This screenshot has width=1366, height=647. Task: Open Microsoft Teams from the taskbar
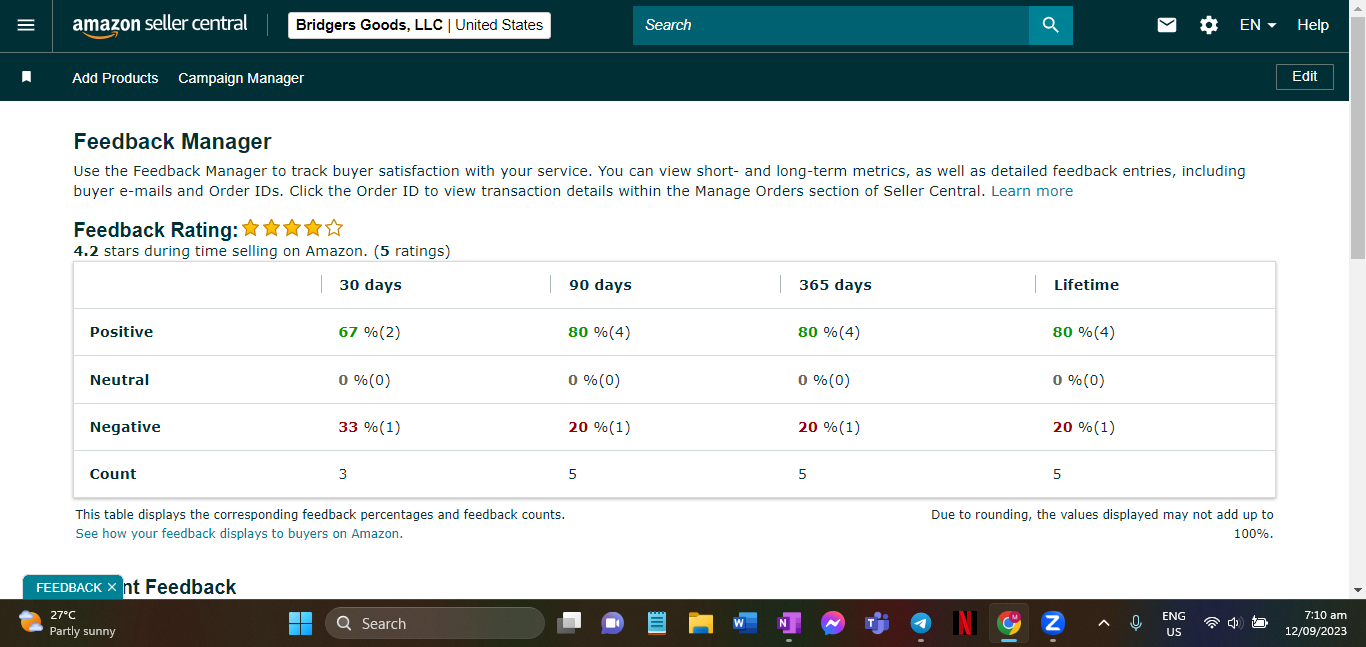click(877, 623)
